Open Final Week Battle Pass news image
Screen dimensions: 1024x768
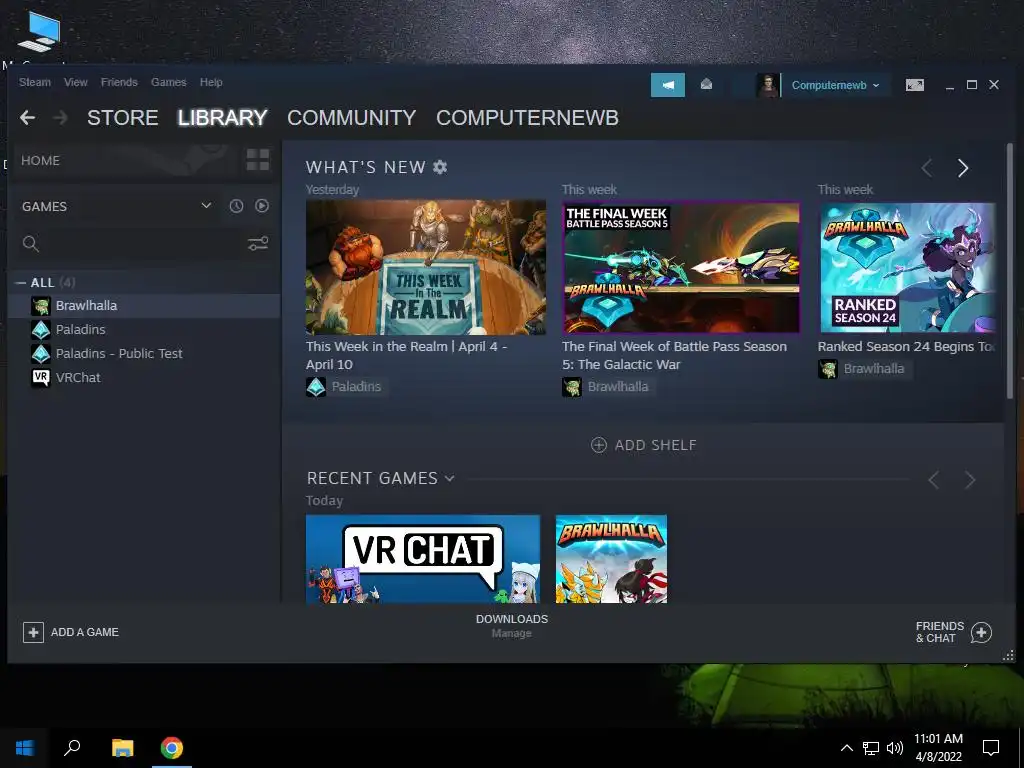coord(681,267)
